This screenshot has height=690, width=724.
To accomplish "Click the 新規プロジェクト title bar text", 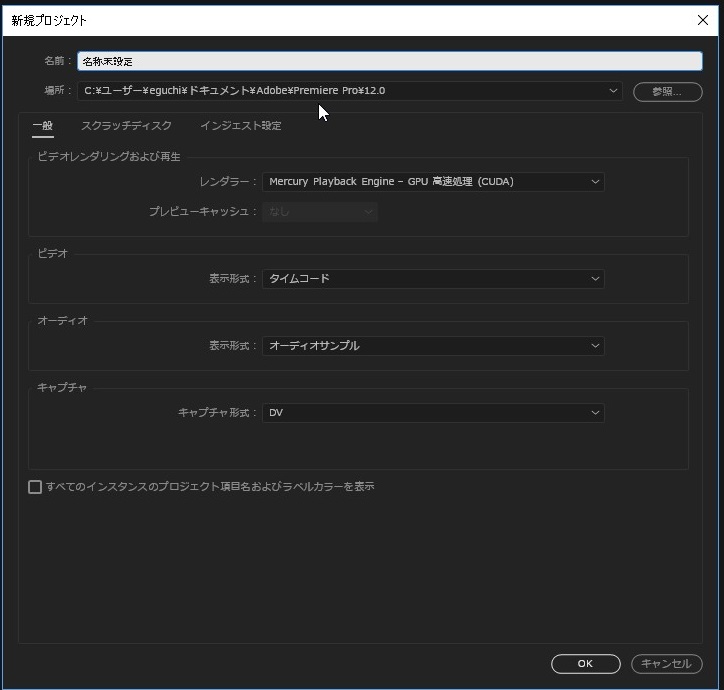I will pos(49,20).
